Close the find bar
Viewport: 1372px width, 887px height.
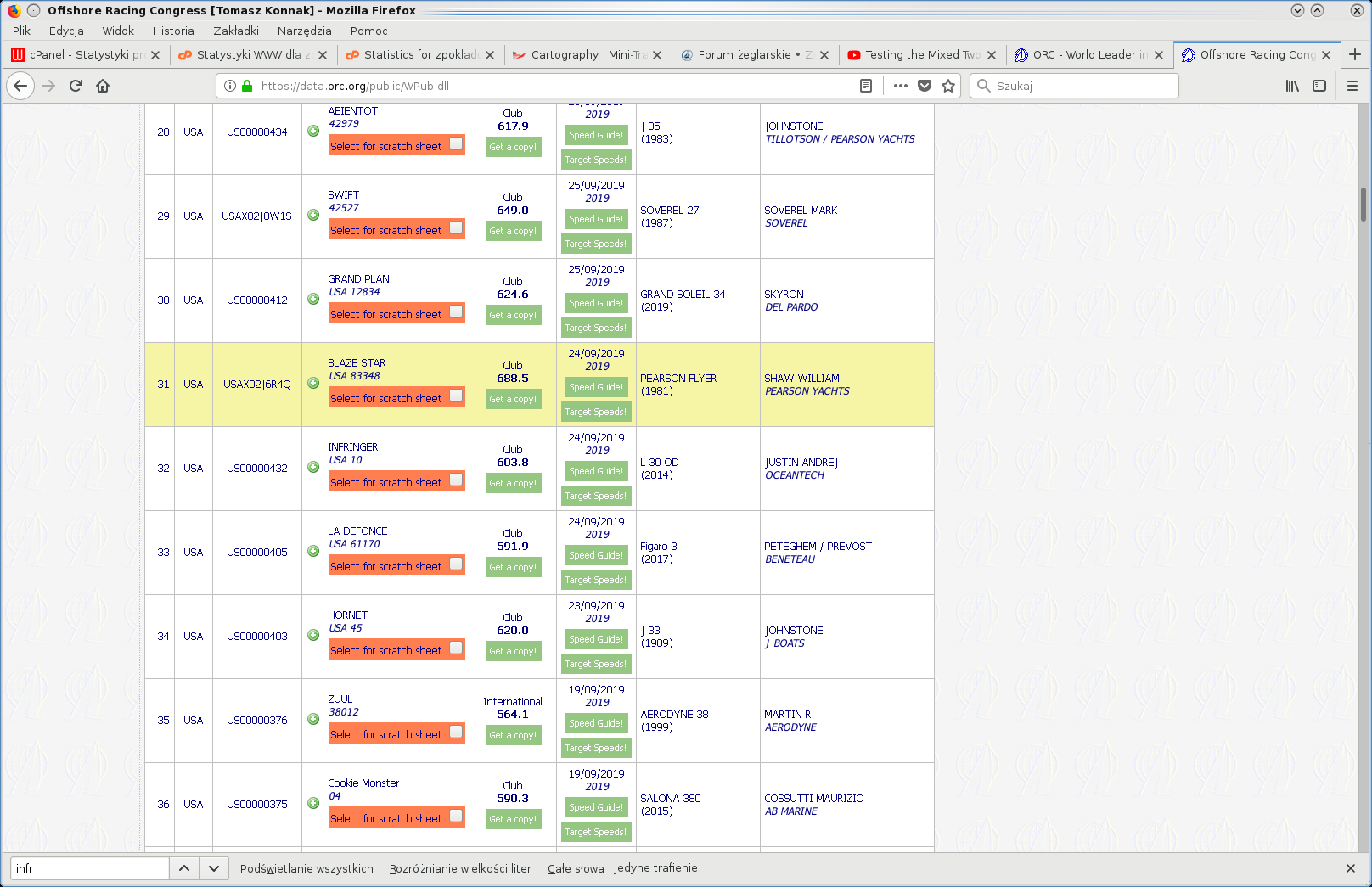tap(1351, 868)
